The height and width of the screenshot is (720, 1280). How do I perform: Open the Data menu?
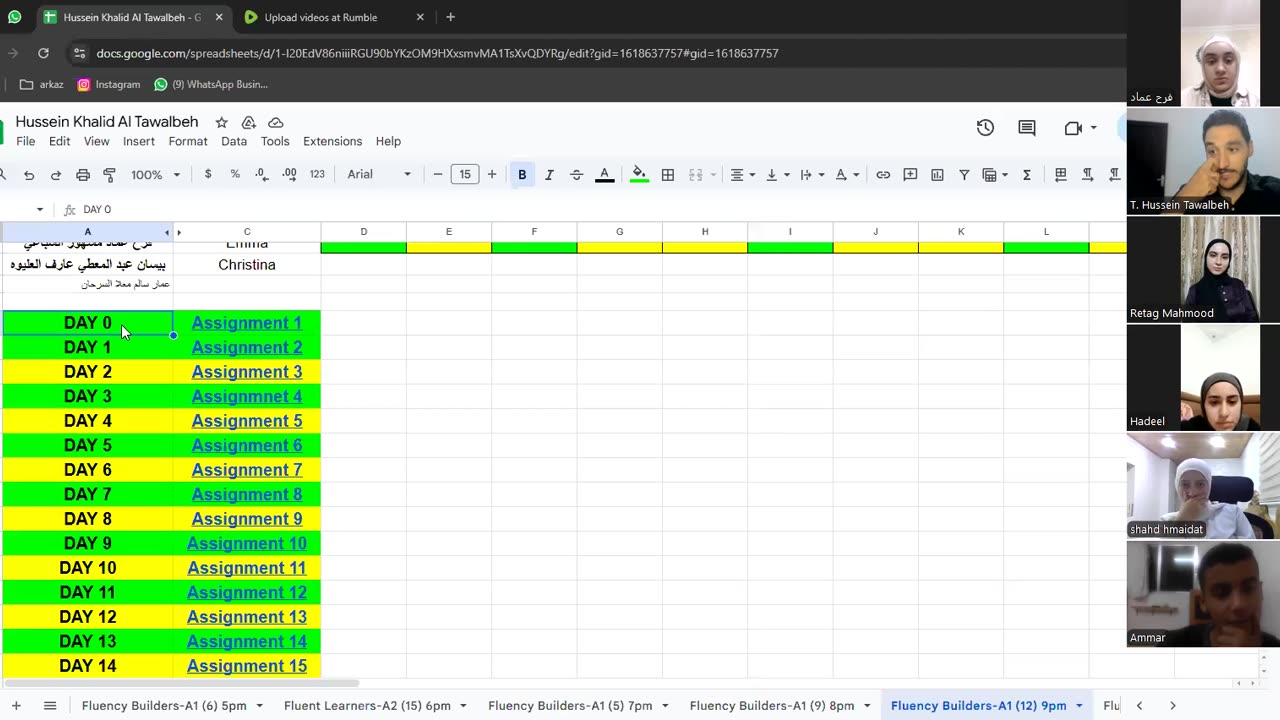coord(234,141)
